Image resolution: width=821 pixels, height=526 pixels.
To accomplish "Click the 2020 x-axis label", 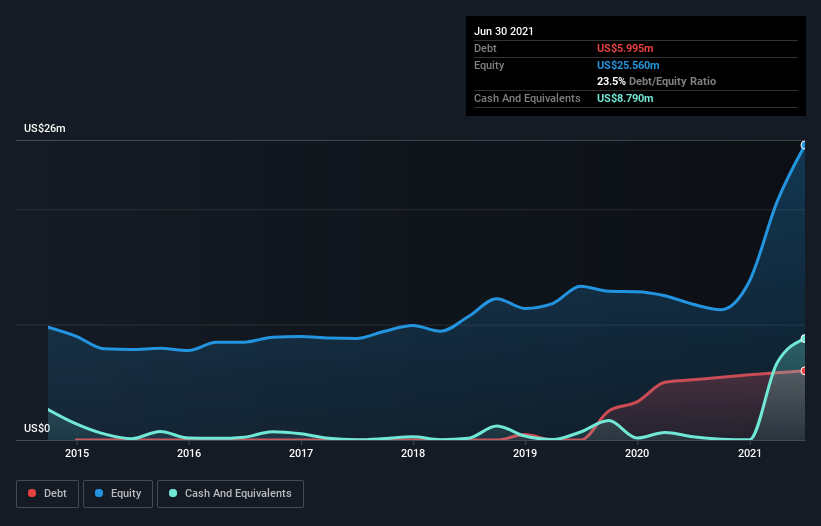I will (x=637, y=453).
